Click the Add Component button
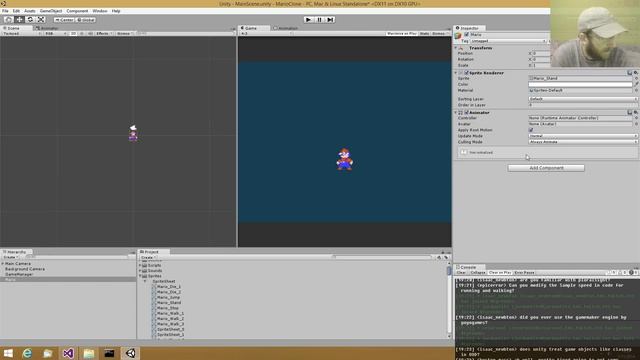The height and width of the screenshot is (360, 640). tap(546, 168)
